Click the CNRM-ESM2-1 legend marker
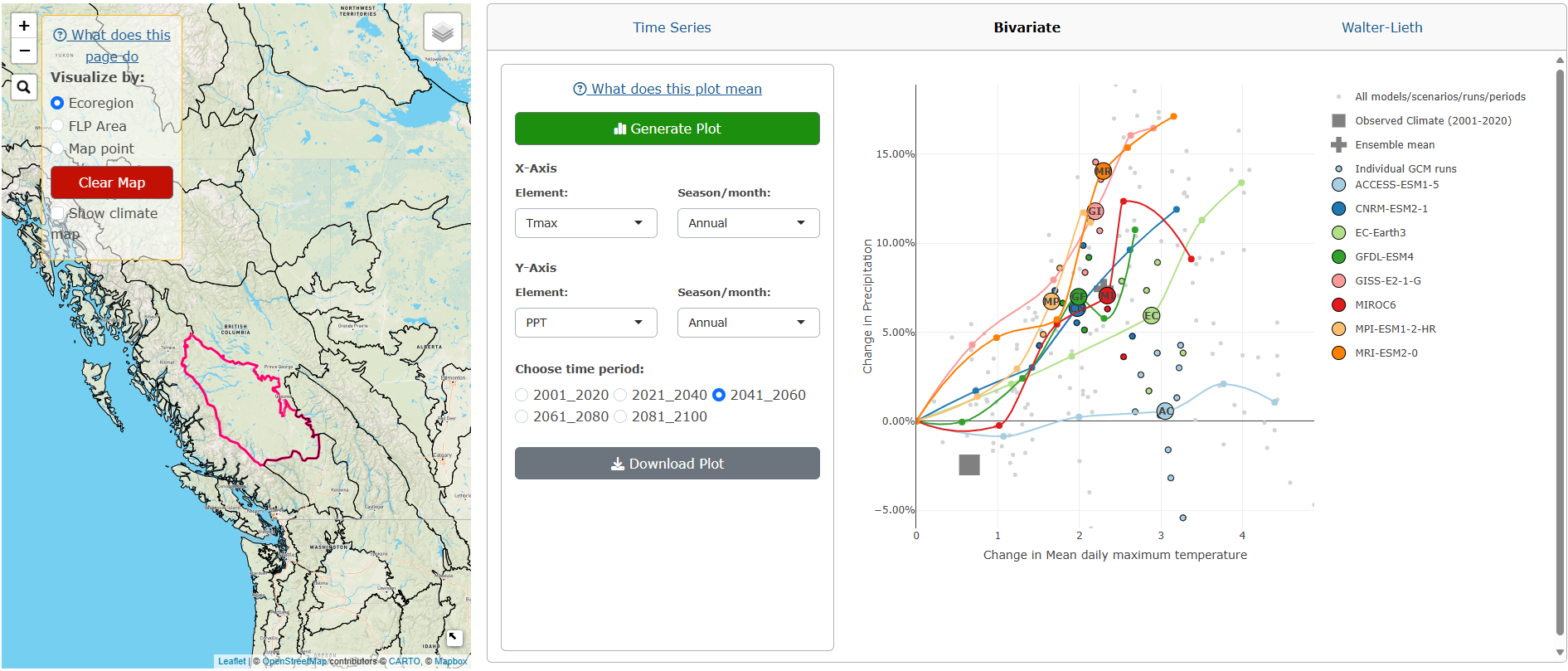Viewport: 1568px width, 671px height. (1338, 209)
